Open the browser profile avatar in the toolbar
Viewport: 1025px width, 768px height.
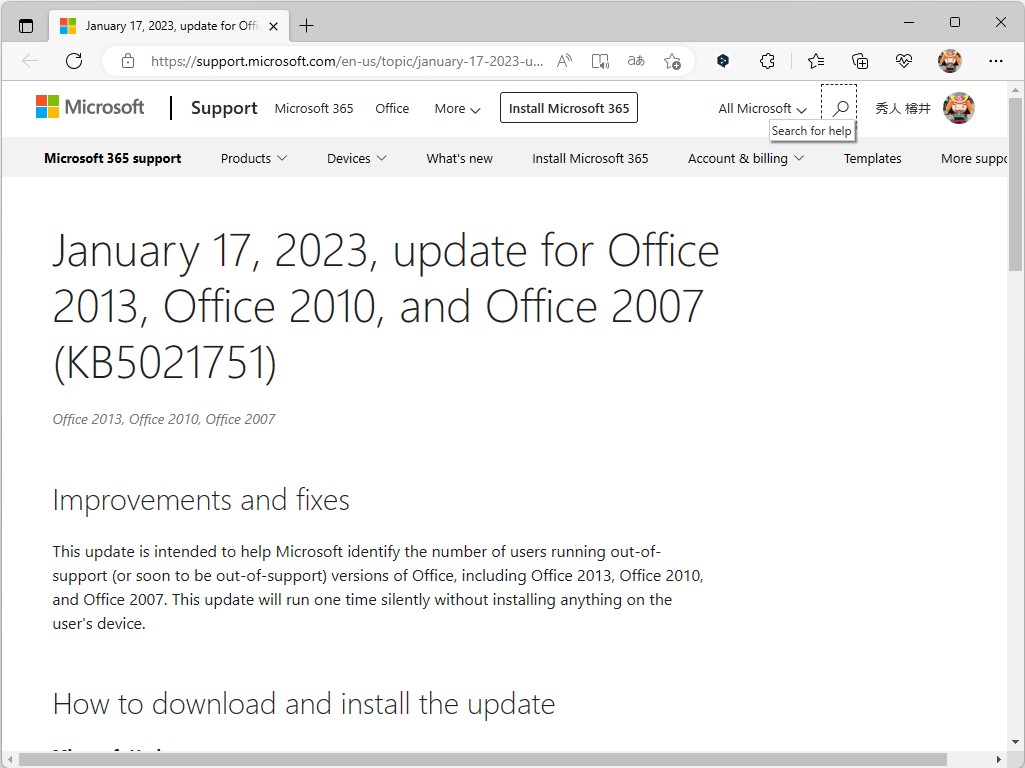point(950,61)
